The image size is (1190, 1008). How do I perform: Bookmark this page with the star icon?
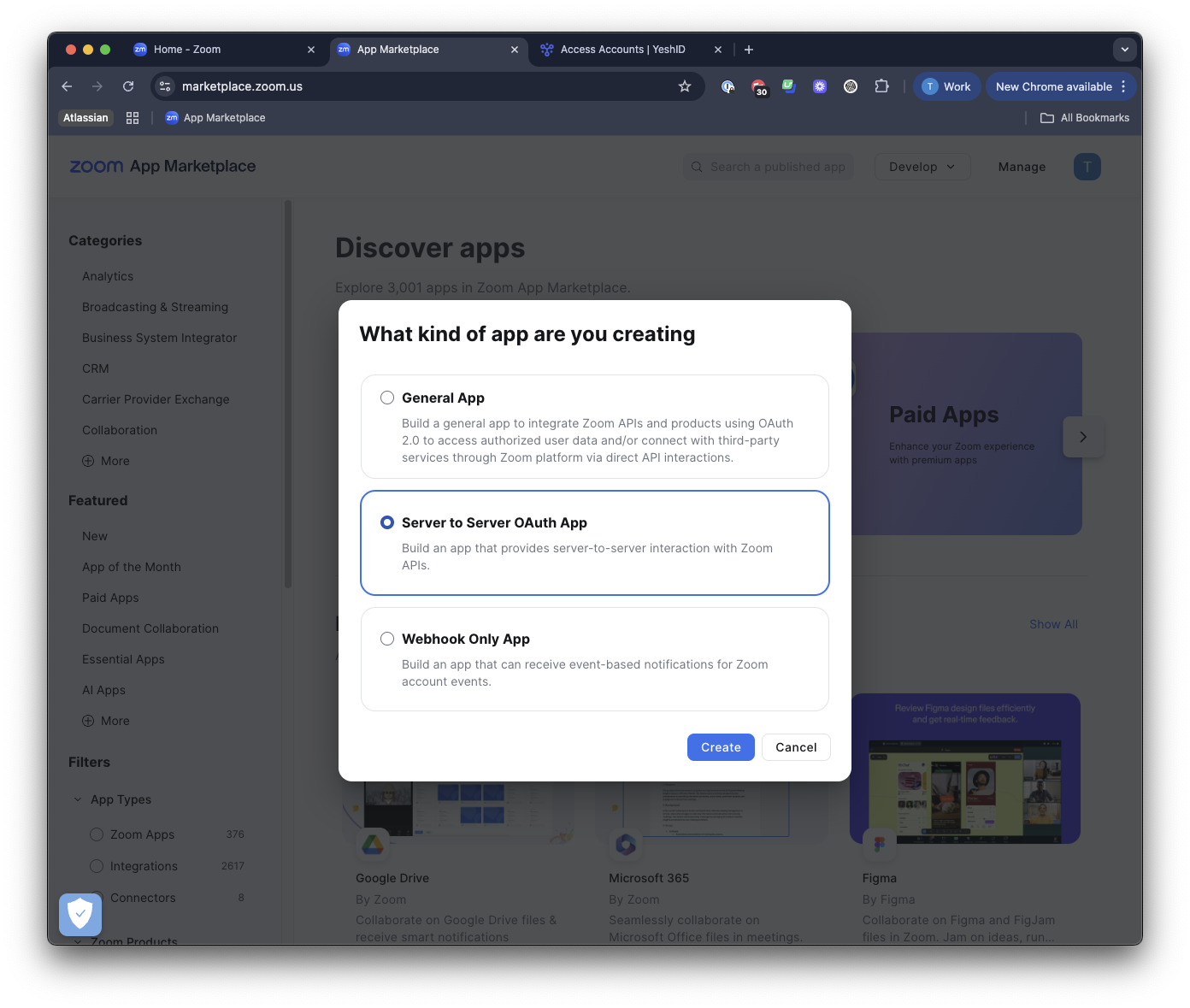pos(685,86)
